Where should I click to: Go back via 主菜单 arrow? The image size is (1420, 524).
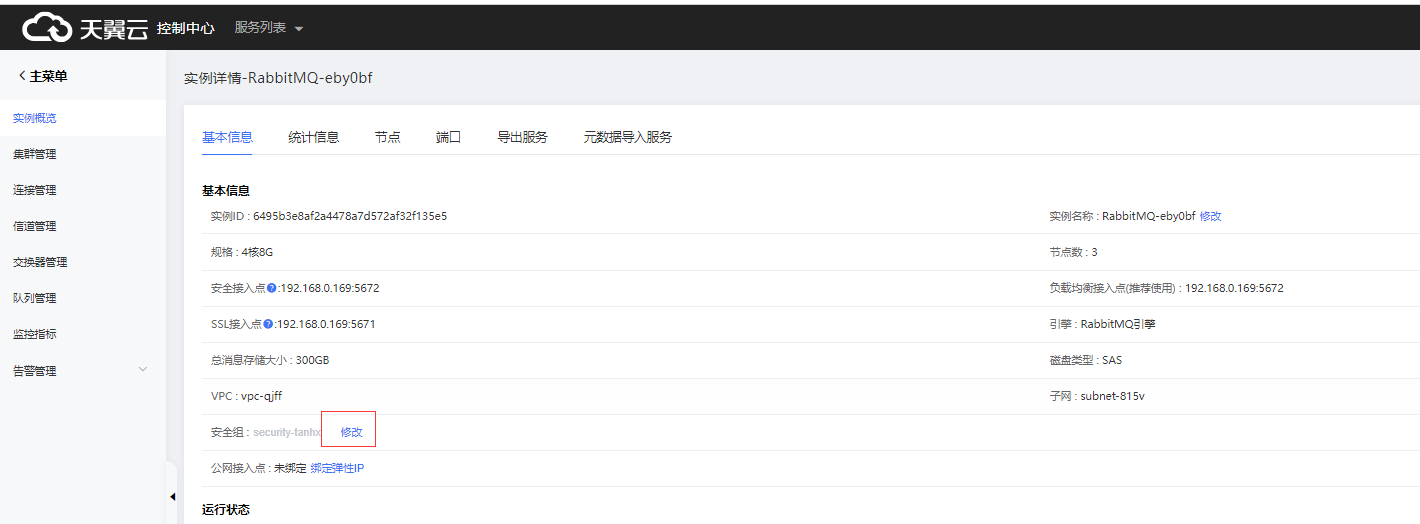pyautogui.click(x=42, y=76)
